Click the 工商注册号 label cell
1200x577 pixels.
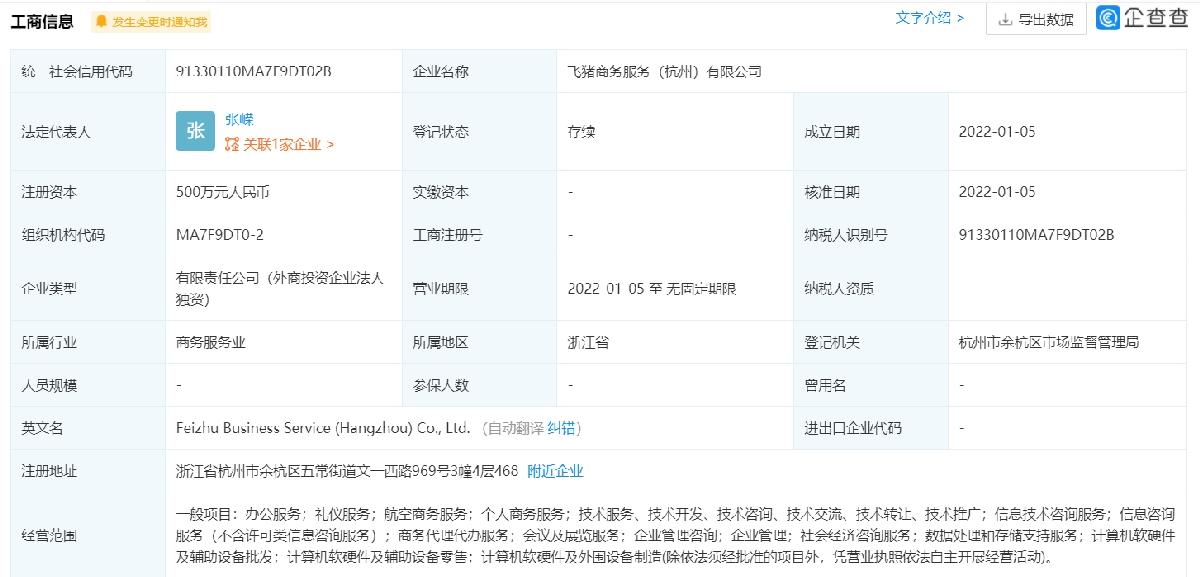tap(479, 235)
